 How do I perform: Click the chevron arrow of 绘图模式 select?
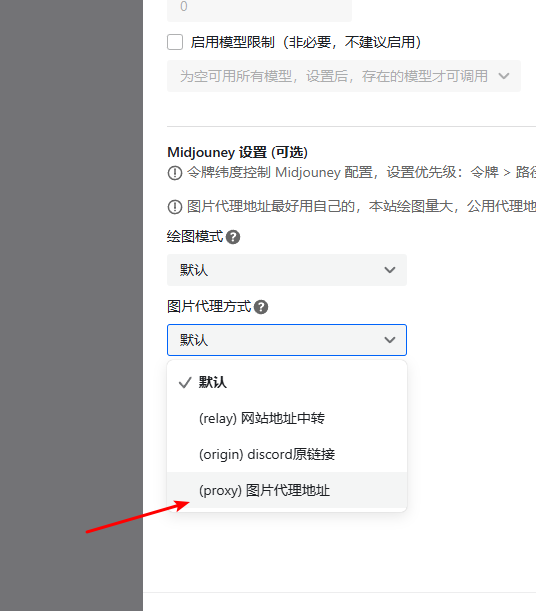[x=390, y=270]
